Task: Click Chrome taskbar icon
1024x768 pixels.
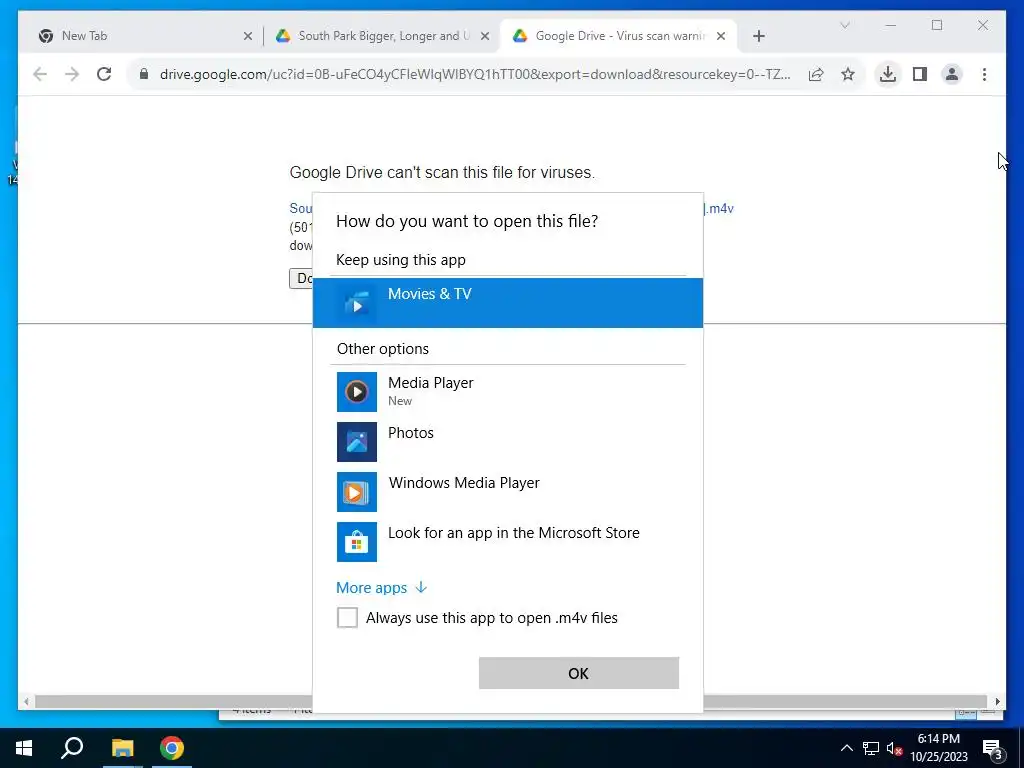Action: [x=172, y=748]
